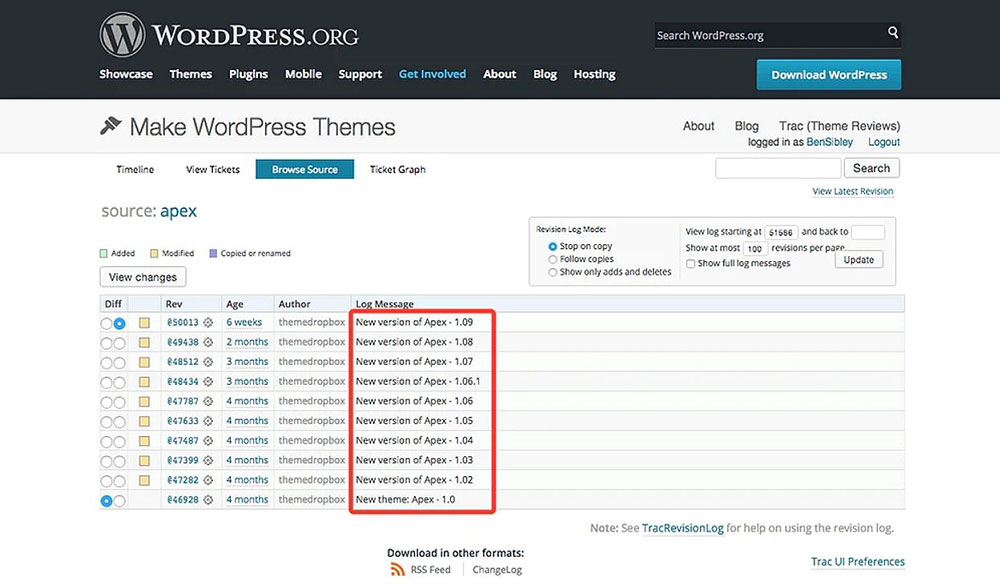Viewport: 1000px width, 584px height.
Task: Focus the View log starting at field
Action: pyautogui.click(x=781, y=232)
